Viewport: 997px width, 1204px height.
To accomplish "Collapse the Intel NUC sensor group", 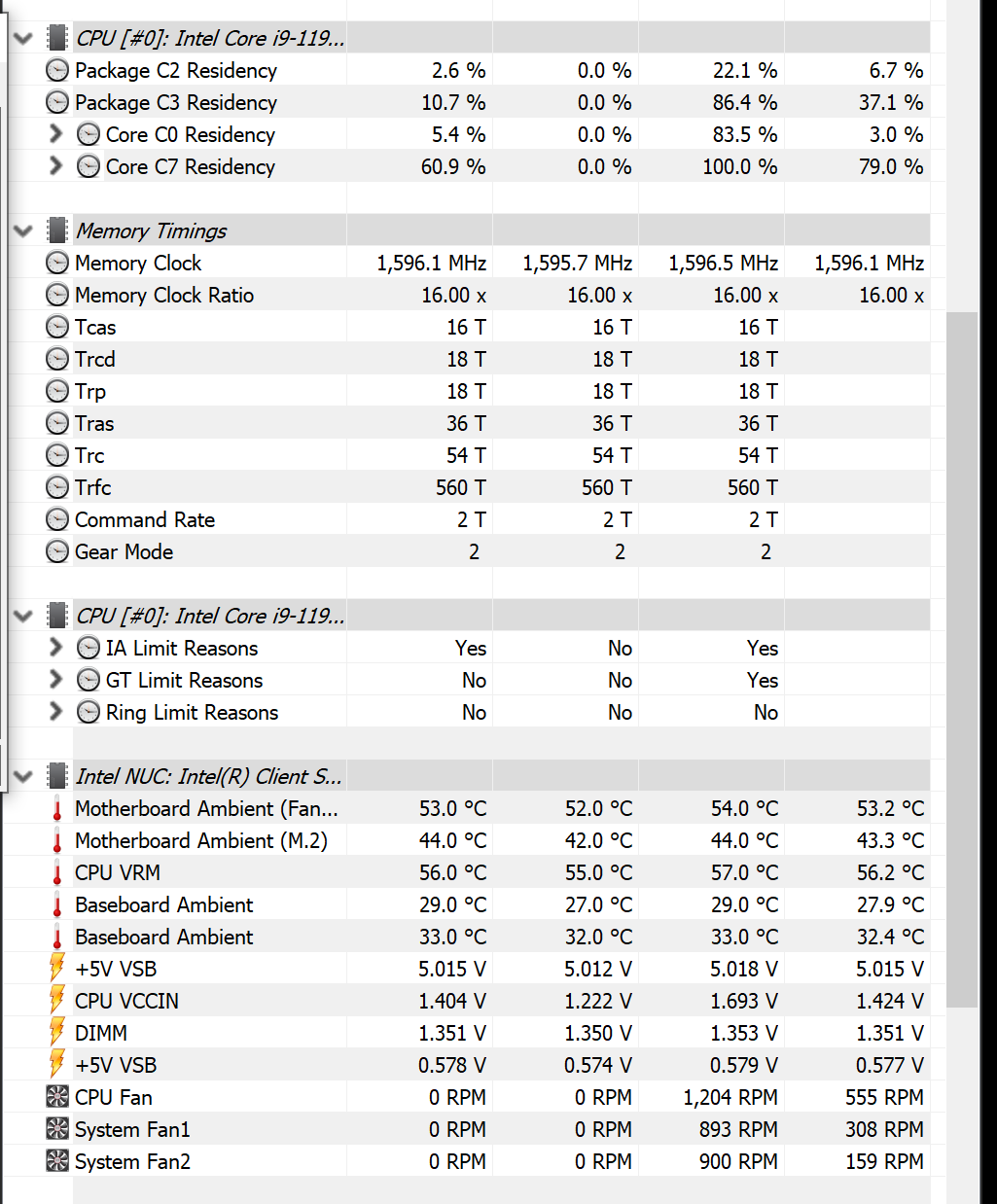I will point(23,777).
